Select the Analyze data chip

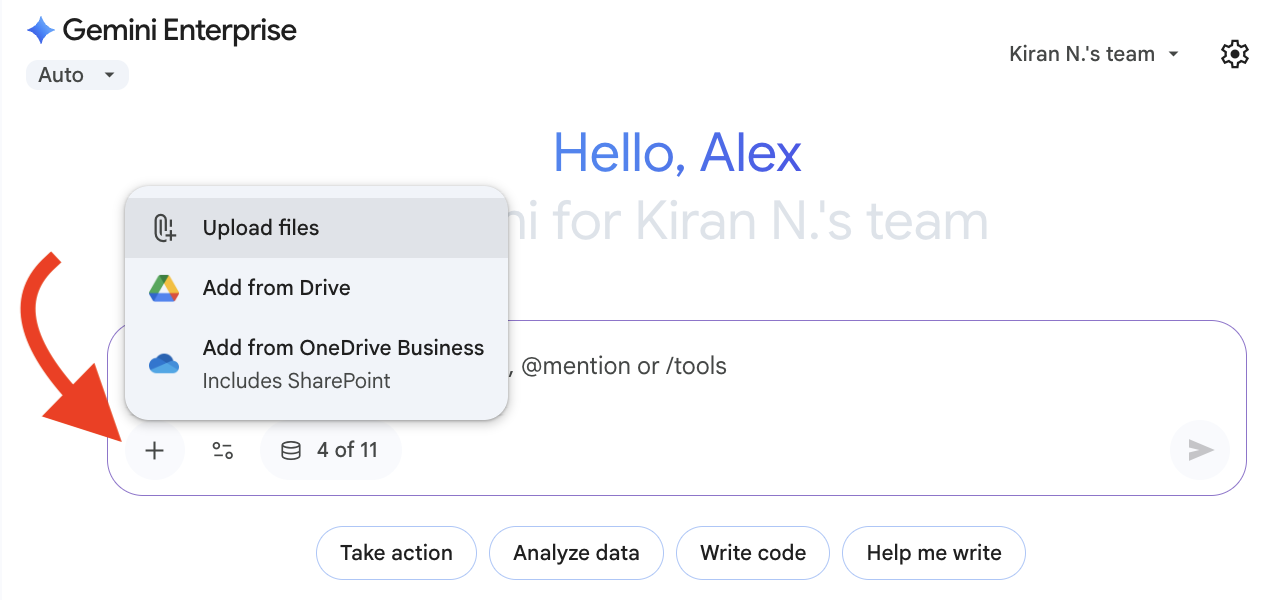point(576,552)
